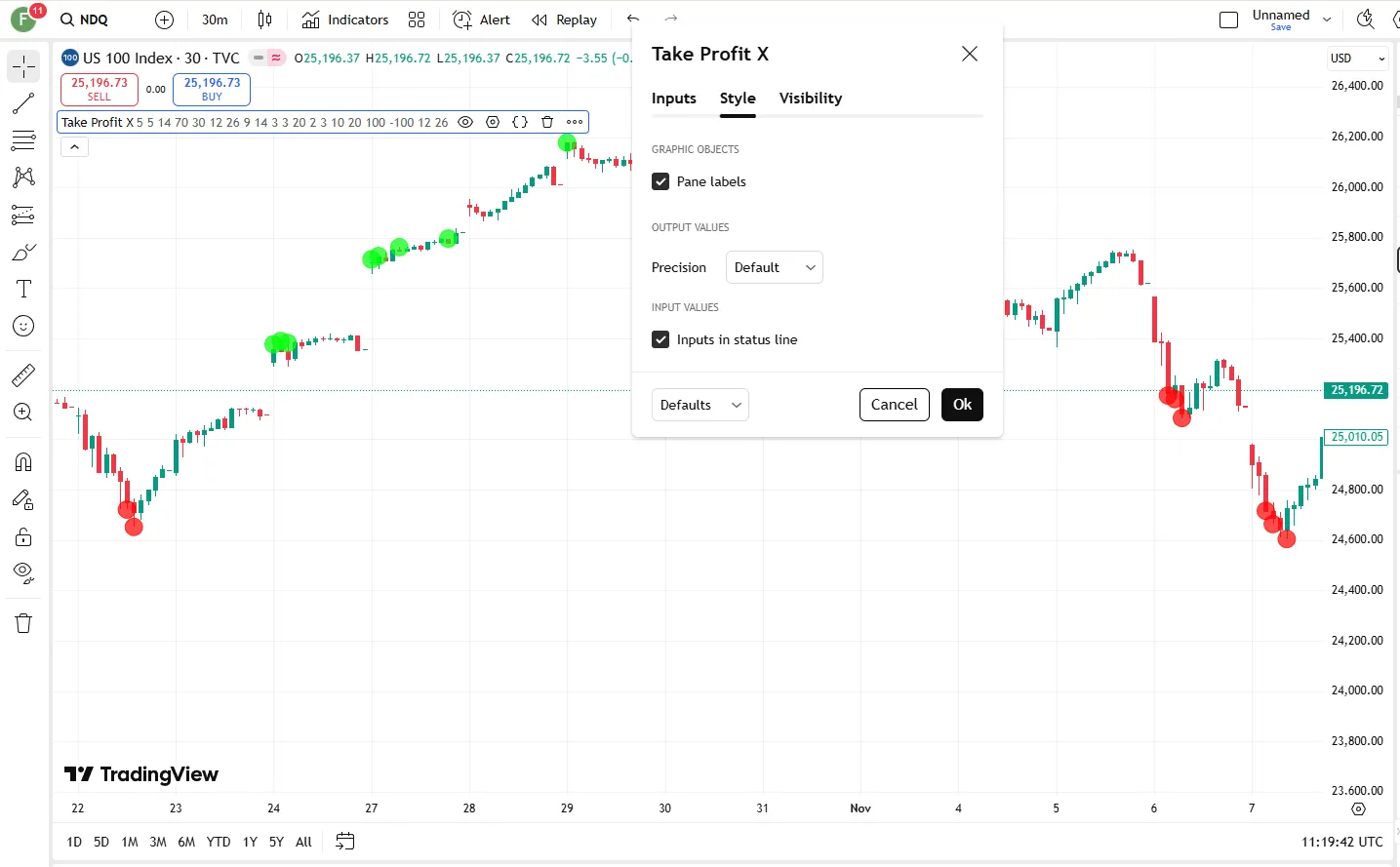Remove all drawings with trash icon

(23, 622)
